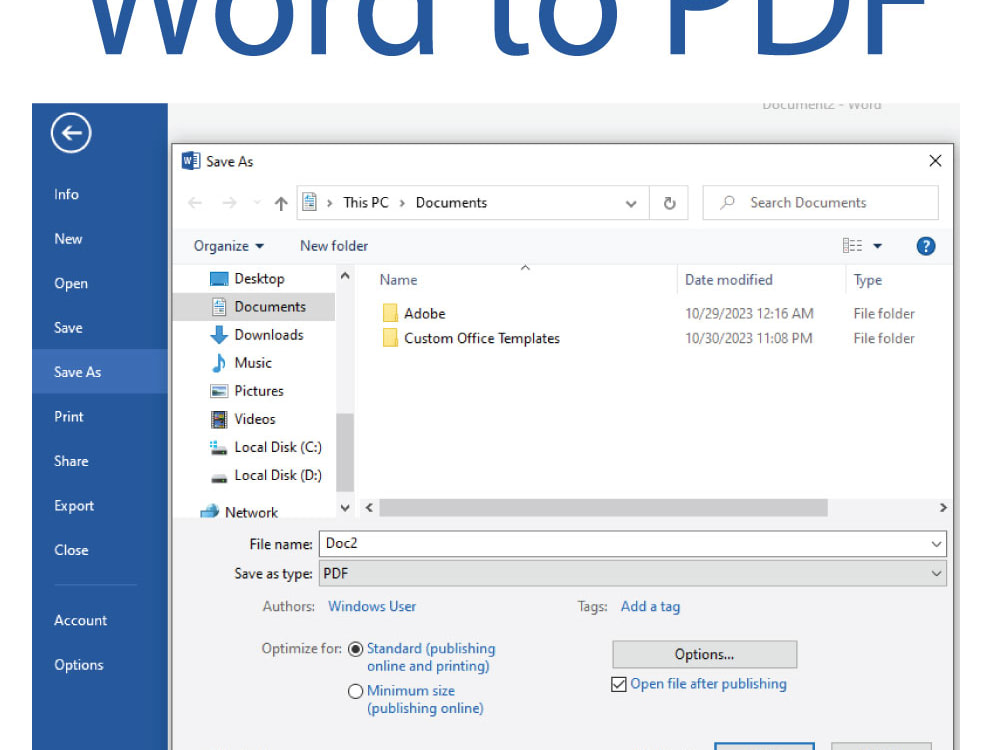Viewport: 1000px width, 750px height.
Task: Click the navigation pane vertical scrollbar thumb
Action: point(344,452)
